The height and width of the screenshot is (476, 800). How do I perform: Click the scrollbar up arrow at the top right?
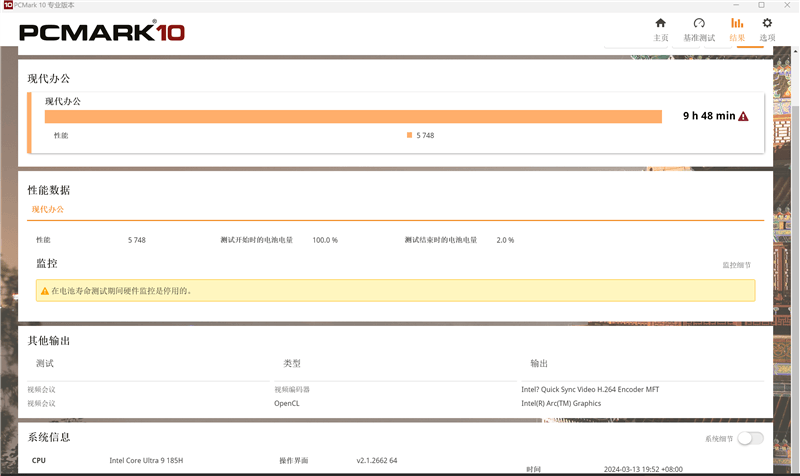pyautogui.click(x=796, y=51)
